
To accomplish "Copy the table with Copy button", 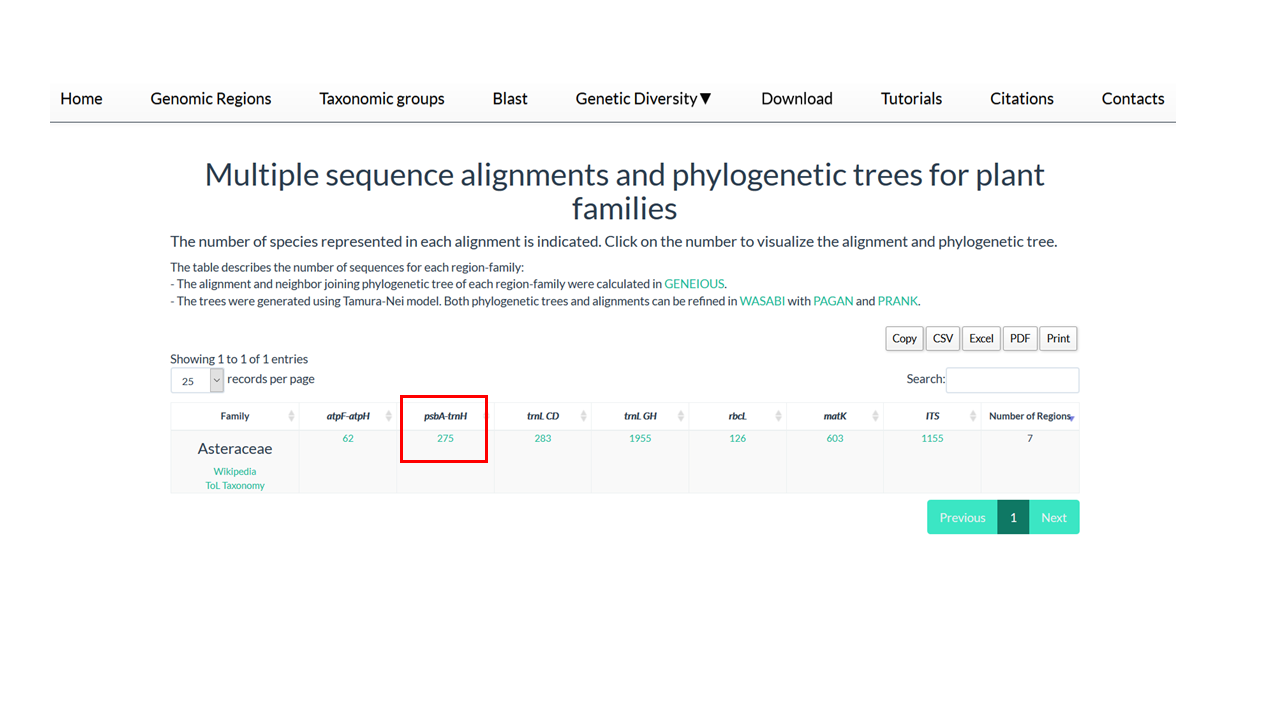I will [x=904, y=338].
